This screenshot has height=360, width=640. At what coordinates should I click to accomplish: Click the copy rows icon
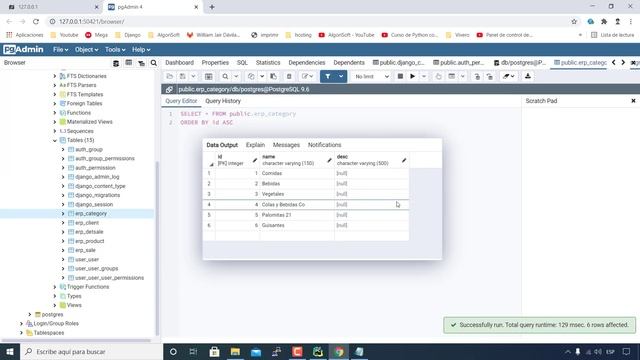click(251, 76)
